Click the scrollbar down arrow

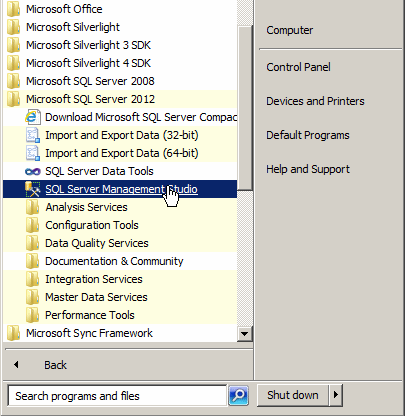pyautogui.click(x=245, y=334)
